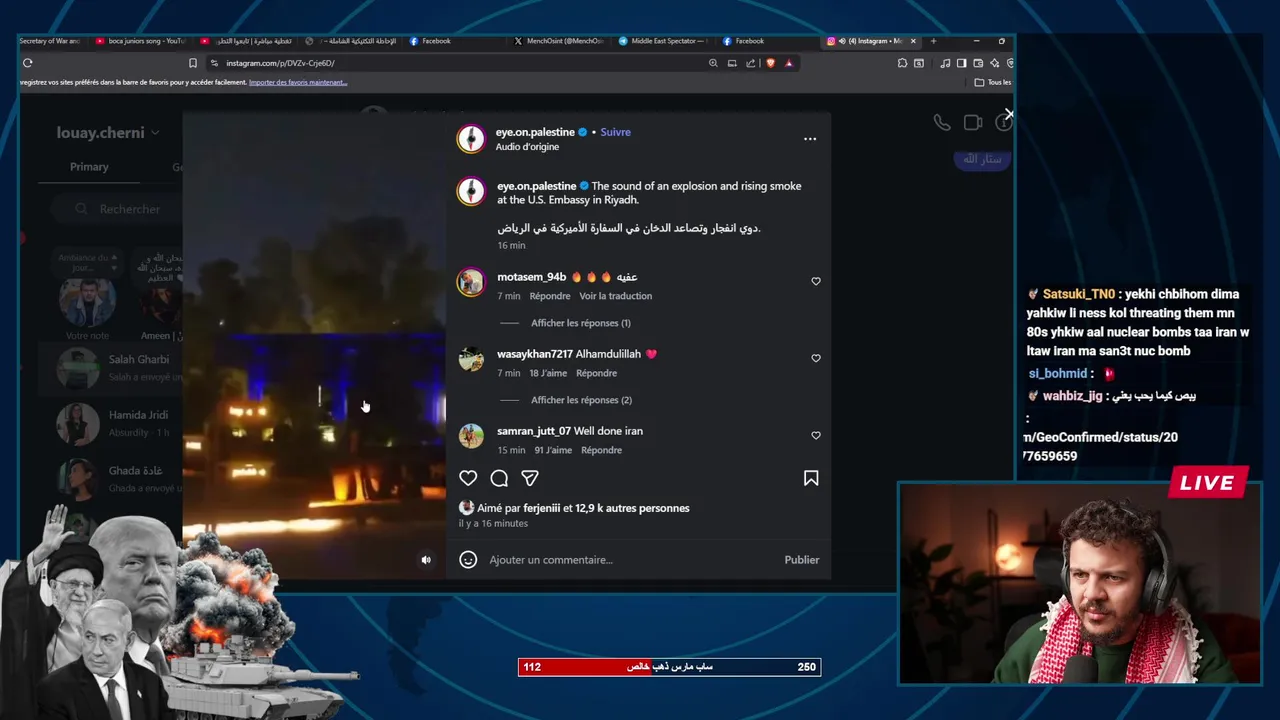This screenshot has height=720, width=1280.
Task: Like the post with the heart icon
Action: tap(468, 478)
